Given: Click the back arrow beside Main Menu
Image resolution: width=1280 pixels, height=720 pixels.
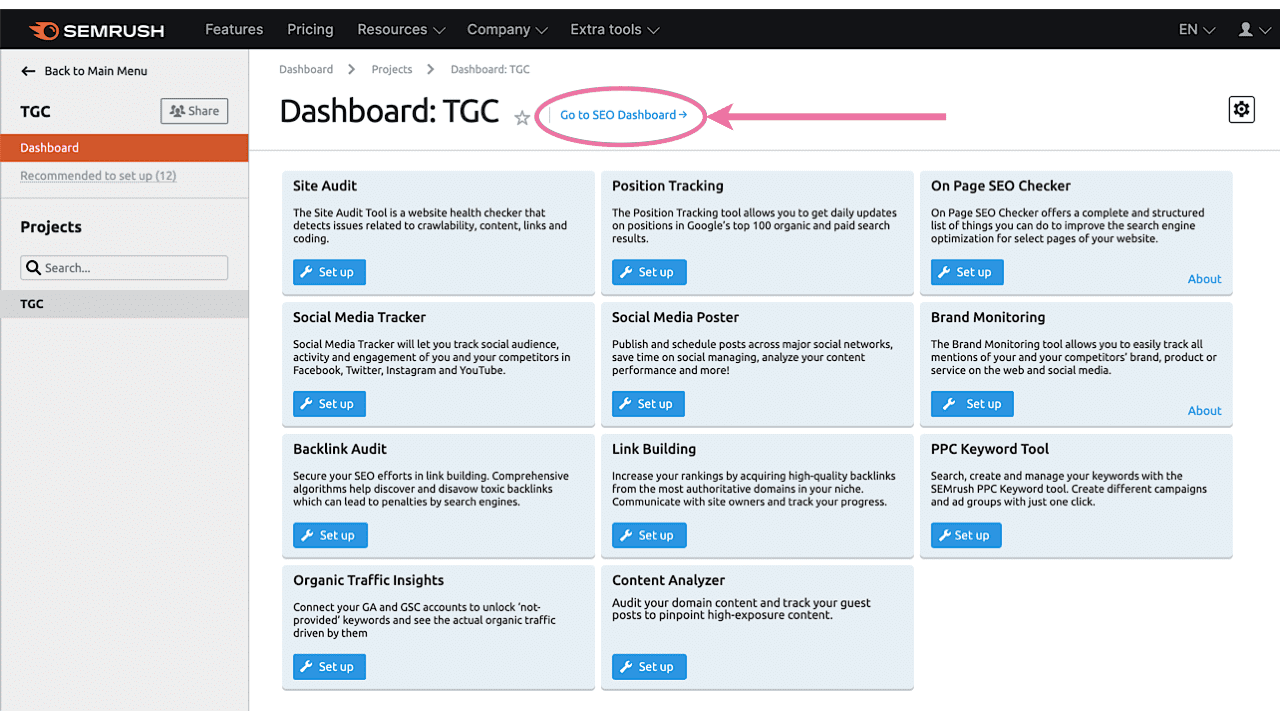Looking at the screenshot, I should (x=30, y=70).
